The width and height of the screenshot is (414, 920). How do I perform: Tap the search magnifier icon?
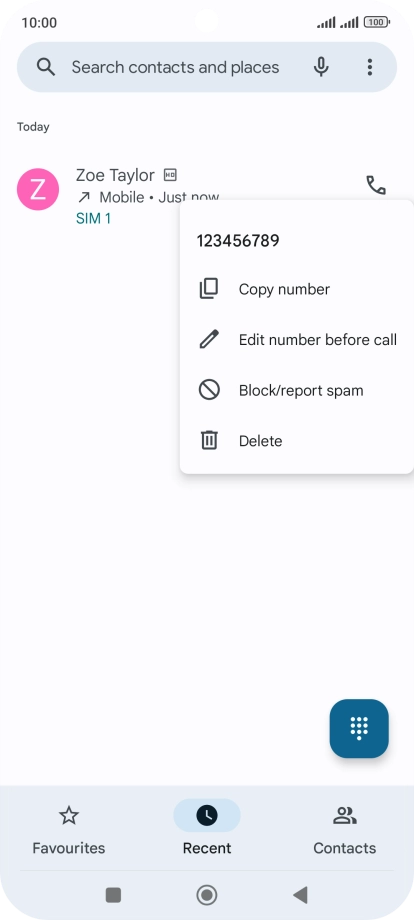46,67
